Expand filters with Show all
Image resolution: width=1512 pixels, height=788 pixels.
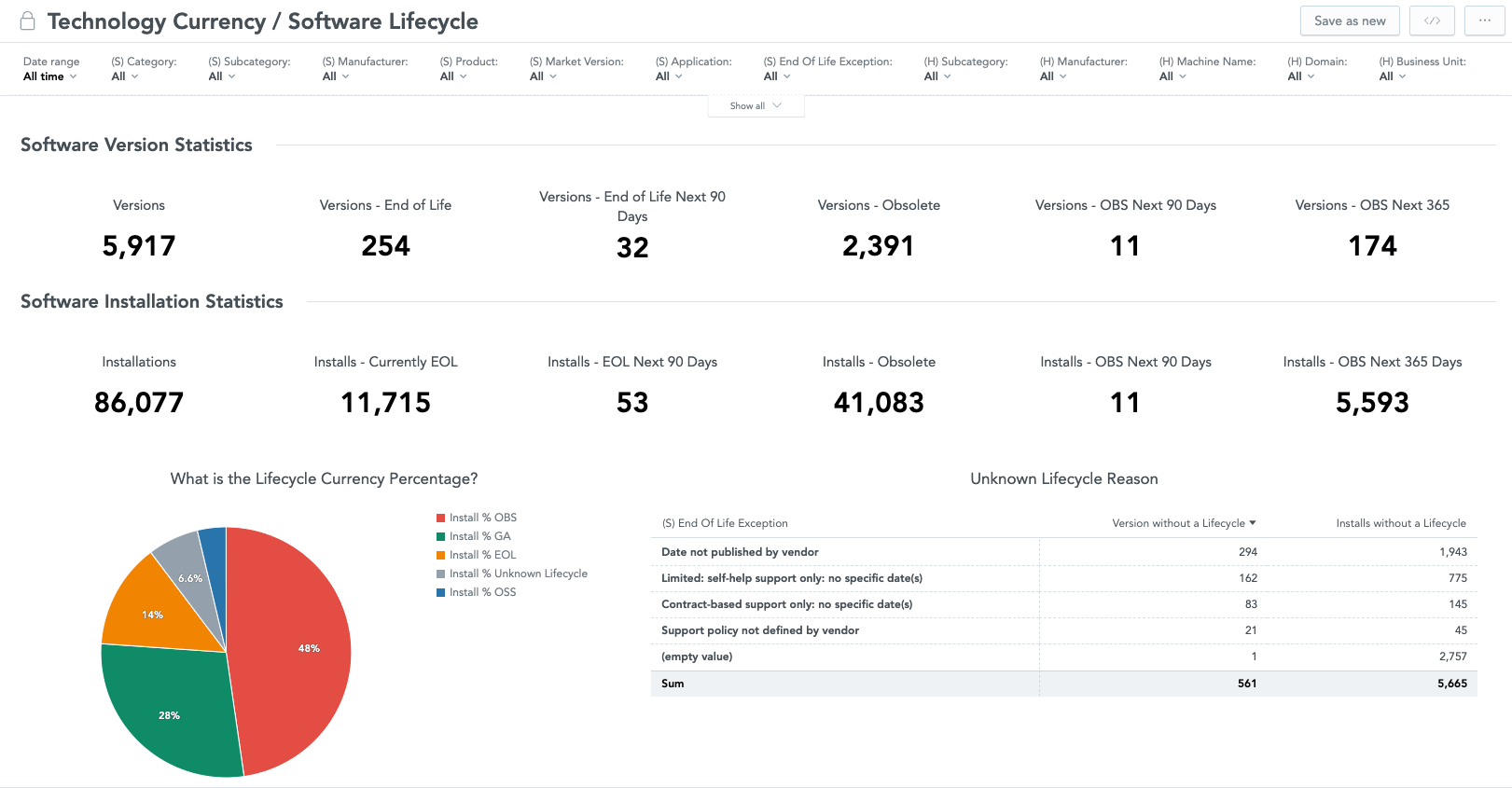point(755,106)
